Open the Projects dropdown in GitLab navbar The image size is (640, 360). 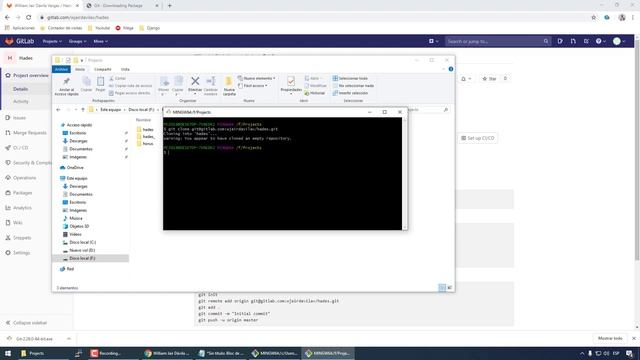pyautogui.click(x=52, y=41)
